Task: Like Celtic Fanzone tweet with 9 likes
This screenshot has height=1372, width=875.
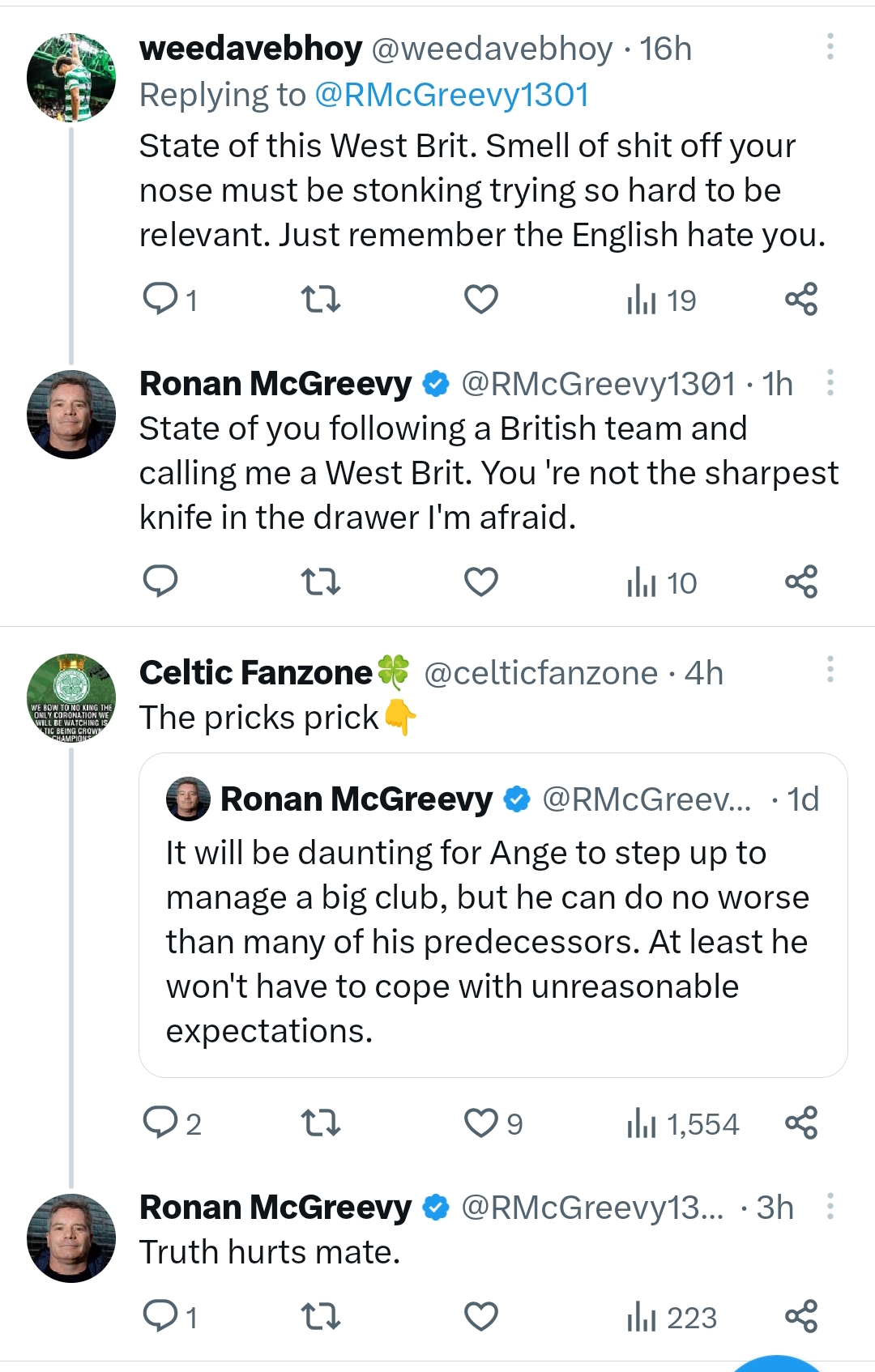Action: pyautogui.click(x=480, y=1123)
